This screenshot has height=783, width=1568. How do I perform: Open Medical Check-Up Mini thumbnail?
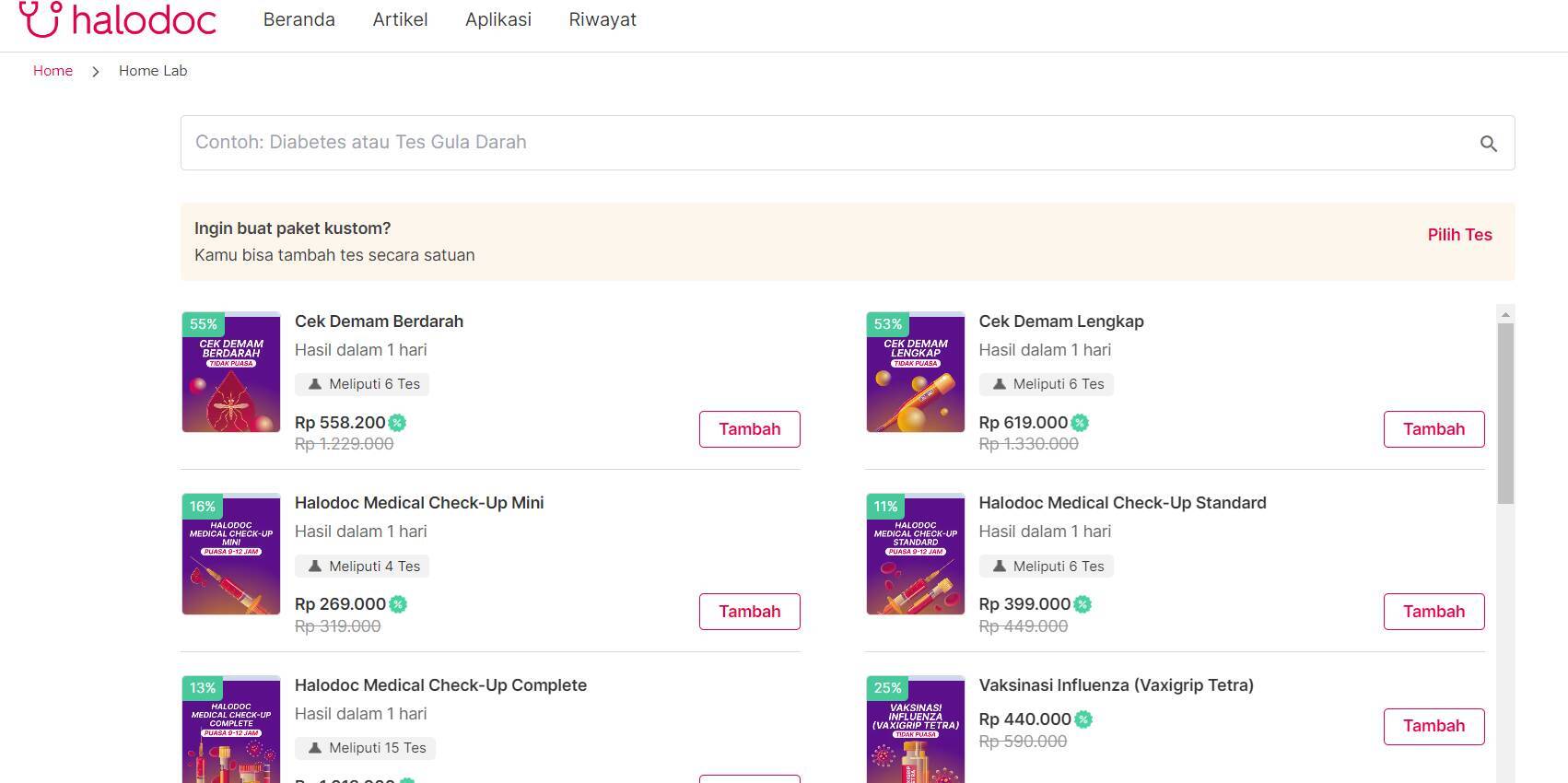[231, 554]
